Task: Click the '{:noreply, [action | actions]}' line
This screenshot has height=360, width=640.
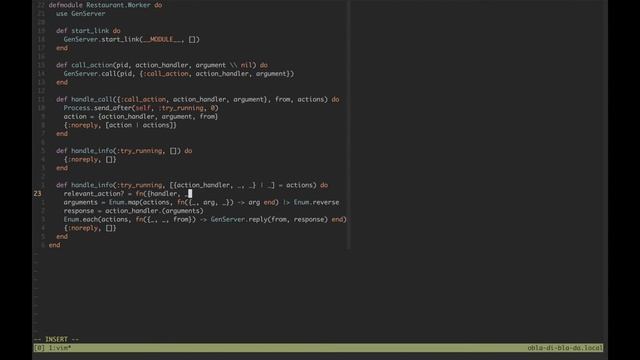Action: click(120, 125)
